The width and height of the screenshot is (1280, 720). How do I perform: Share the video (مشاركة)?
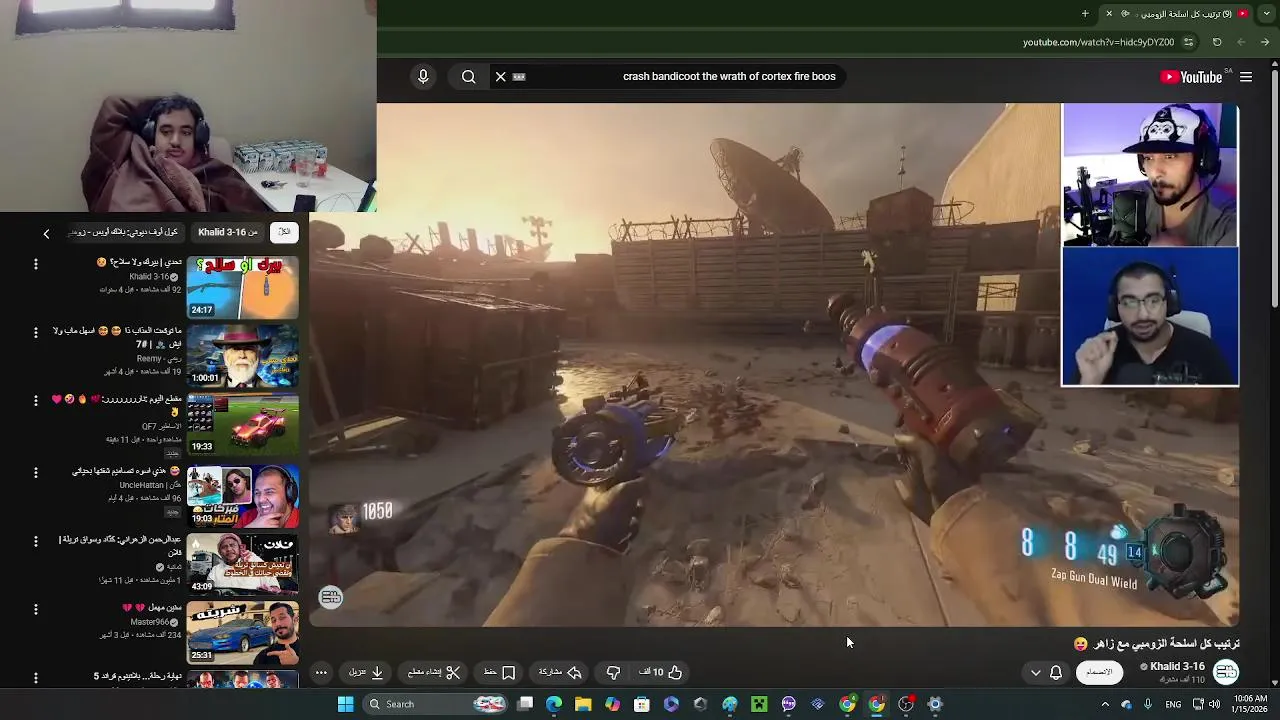tap(560, 673)
